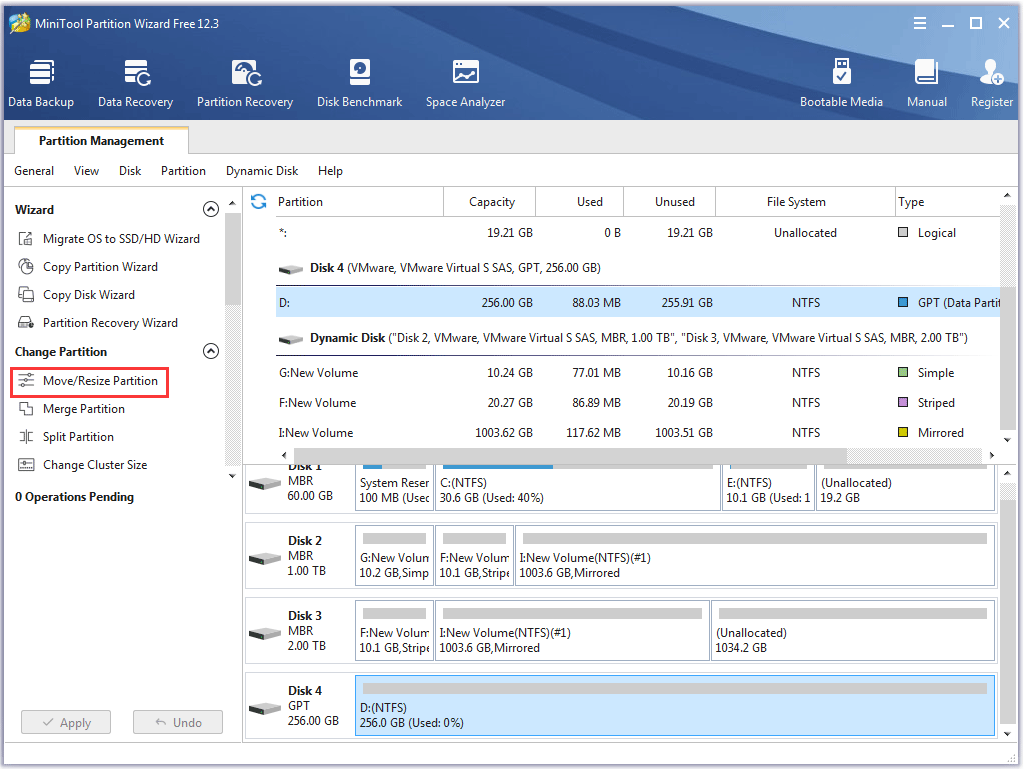This screenshot has width=1024, height=769.
Task: Click the purple Striped type color square
Action: tap(903, 402)
